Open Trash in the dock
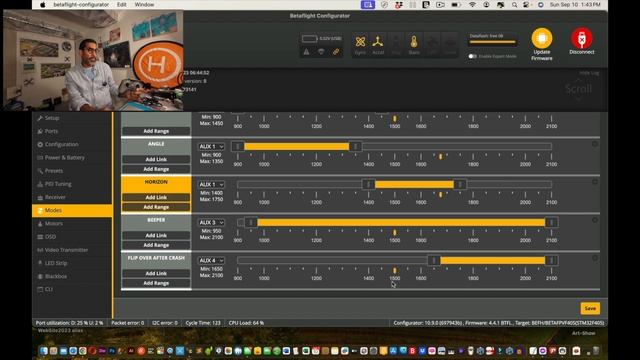The image size is (640, 360). click(596, 351)
